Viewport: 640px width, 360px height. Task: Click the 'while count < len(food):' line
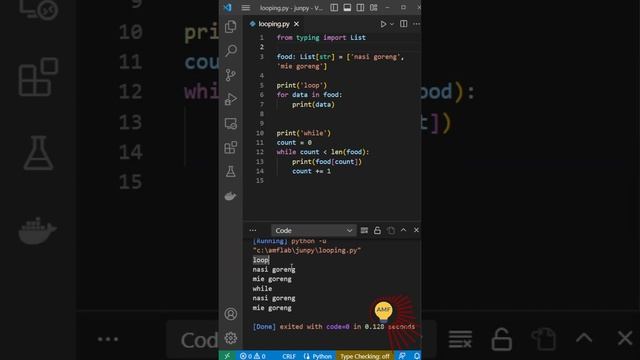click(x=322, y=152)
